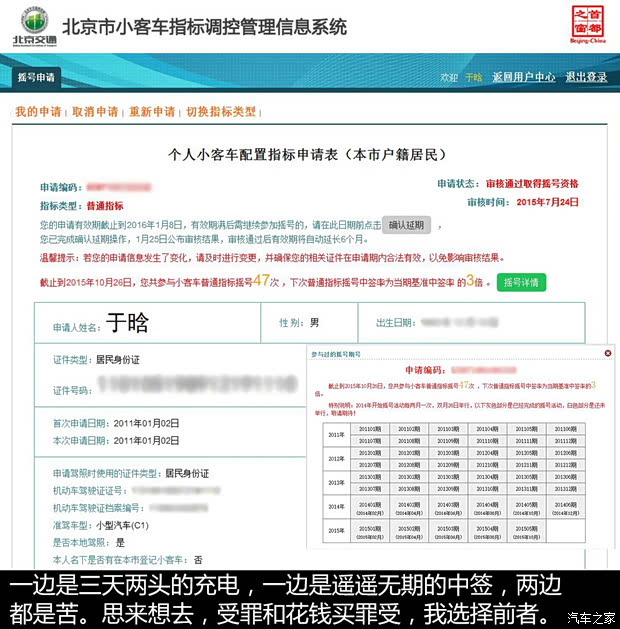The height and width of the screenshot is (629, 620).
Task: Click the 否 value for 本市登记小客车
Action: coord(198,560)
